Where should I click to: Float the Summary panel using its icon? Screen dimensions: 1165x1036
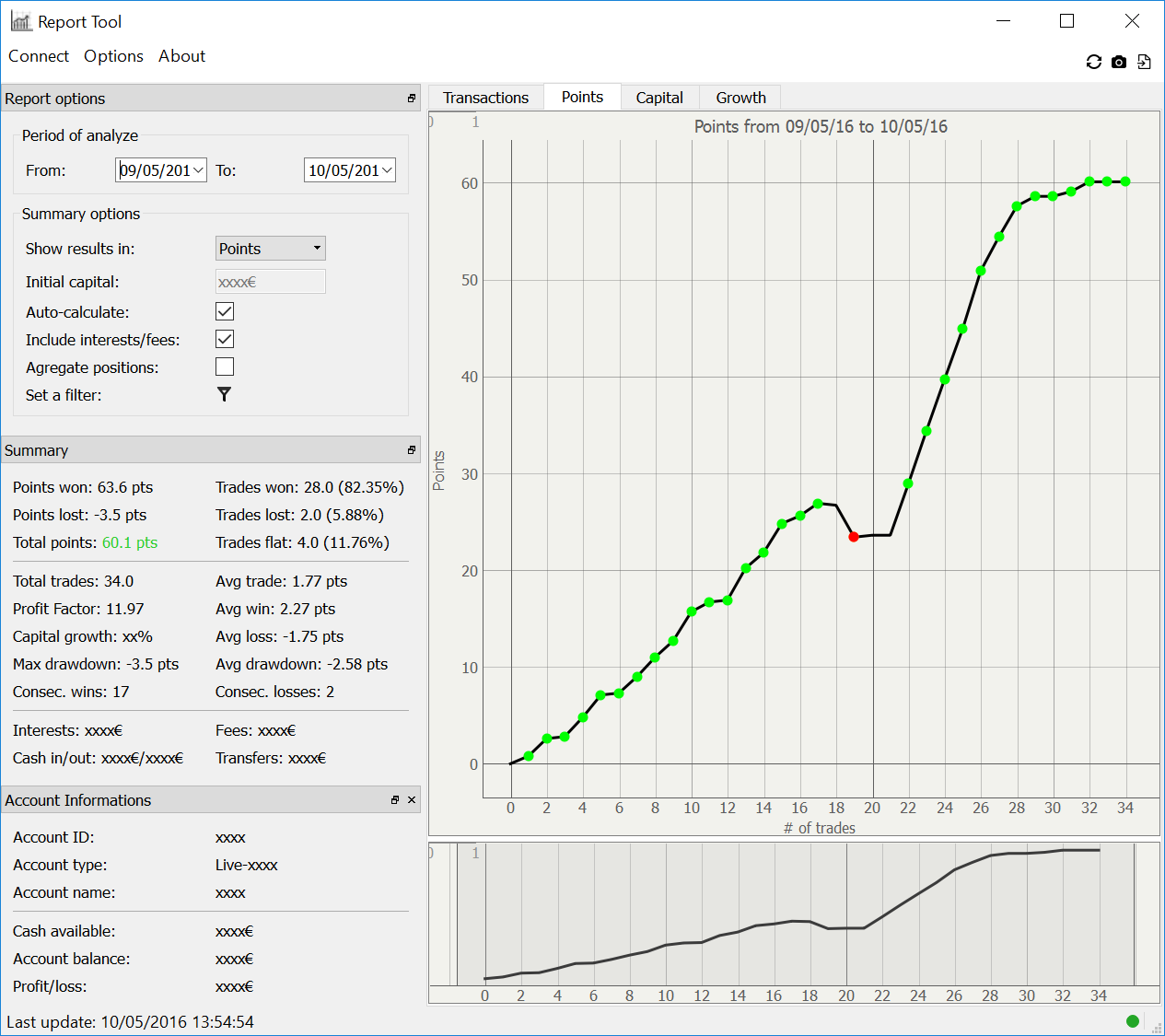click(x=412, y=450)
